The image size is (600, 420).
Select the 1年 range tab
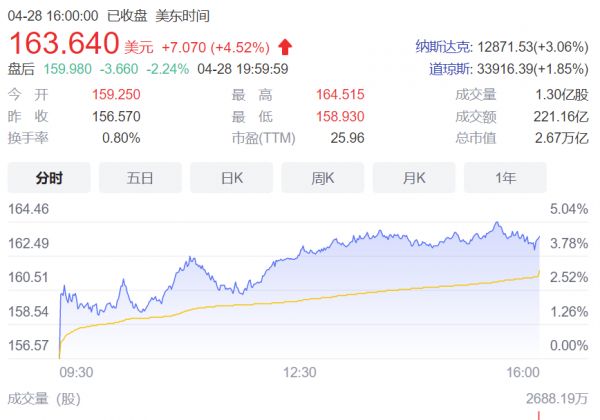click(505, 178)
